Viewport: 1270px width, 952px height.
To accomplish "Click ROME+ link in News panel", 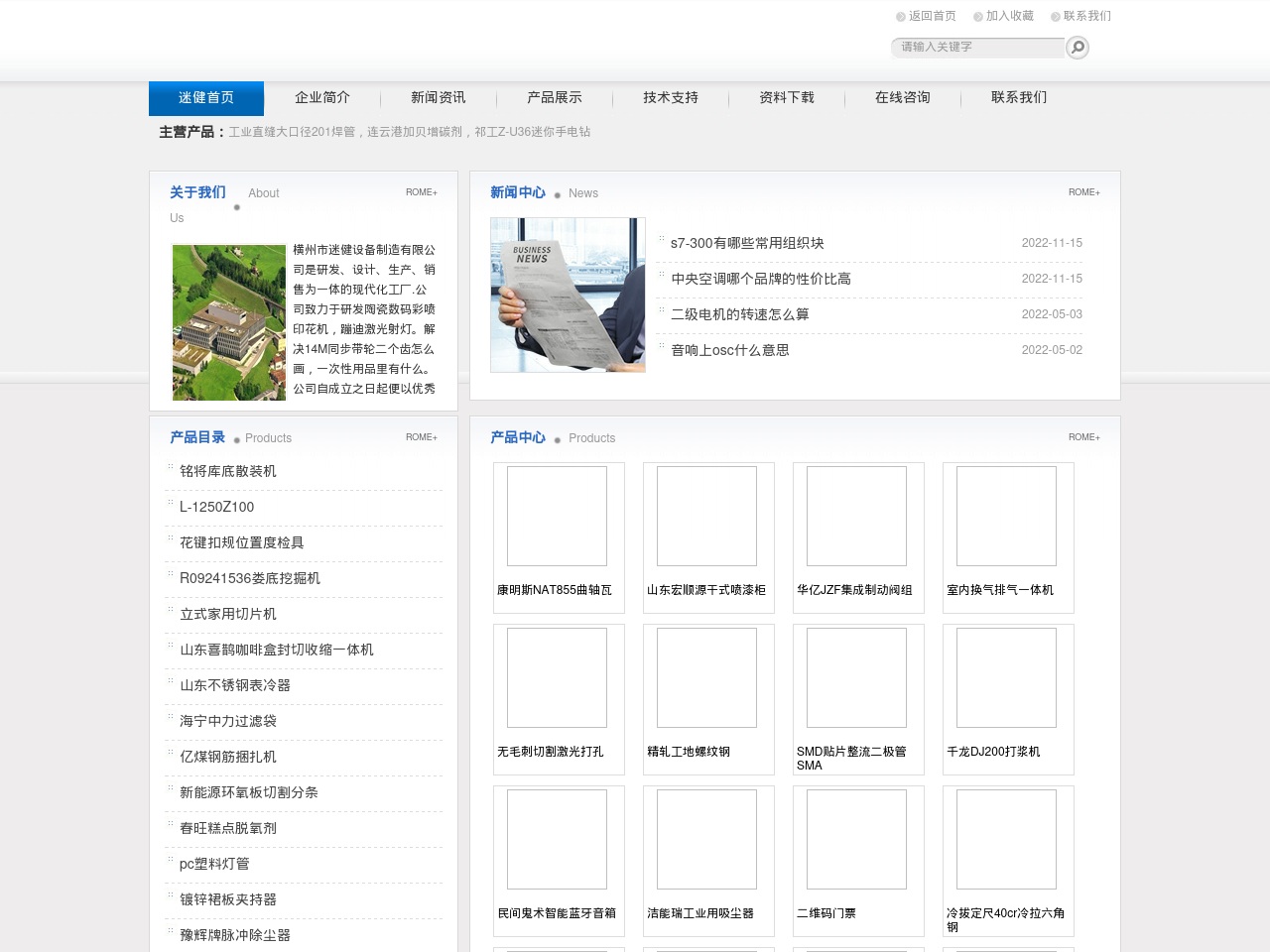I will 1084,192.
